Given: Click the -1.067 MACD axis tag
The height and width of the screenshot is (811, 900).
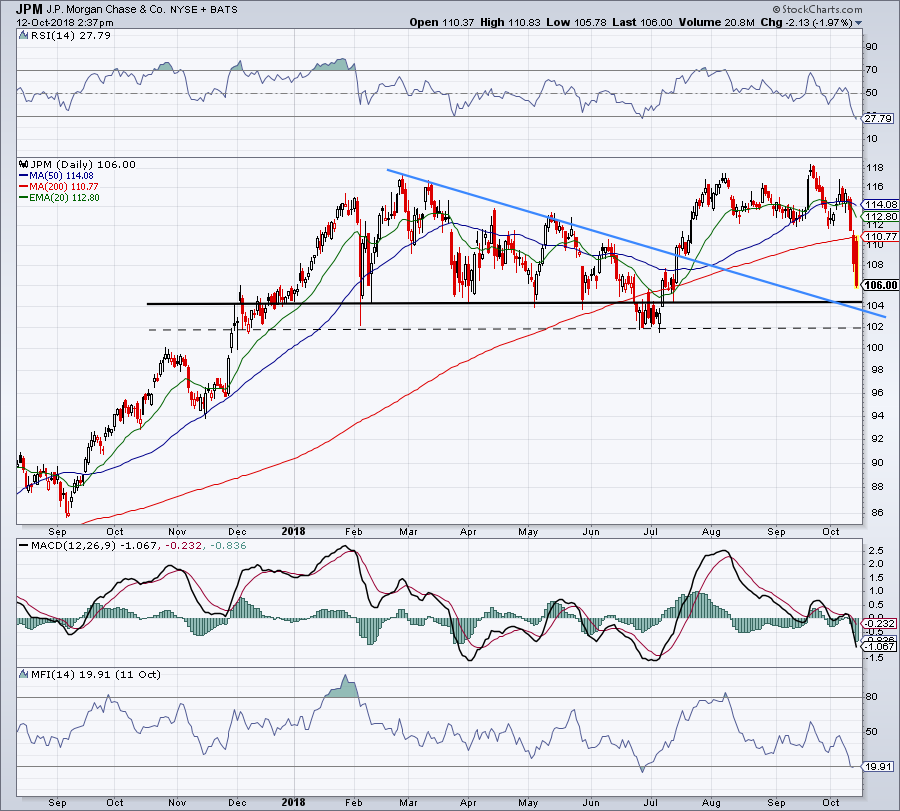Looking at the screenshot, I should (x=880, y=646).
